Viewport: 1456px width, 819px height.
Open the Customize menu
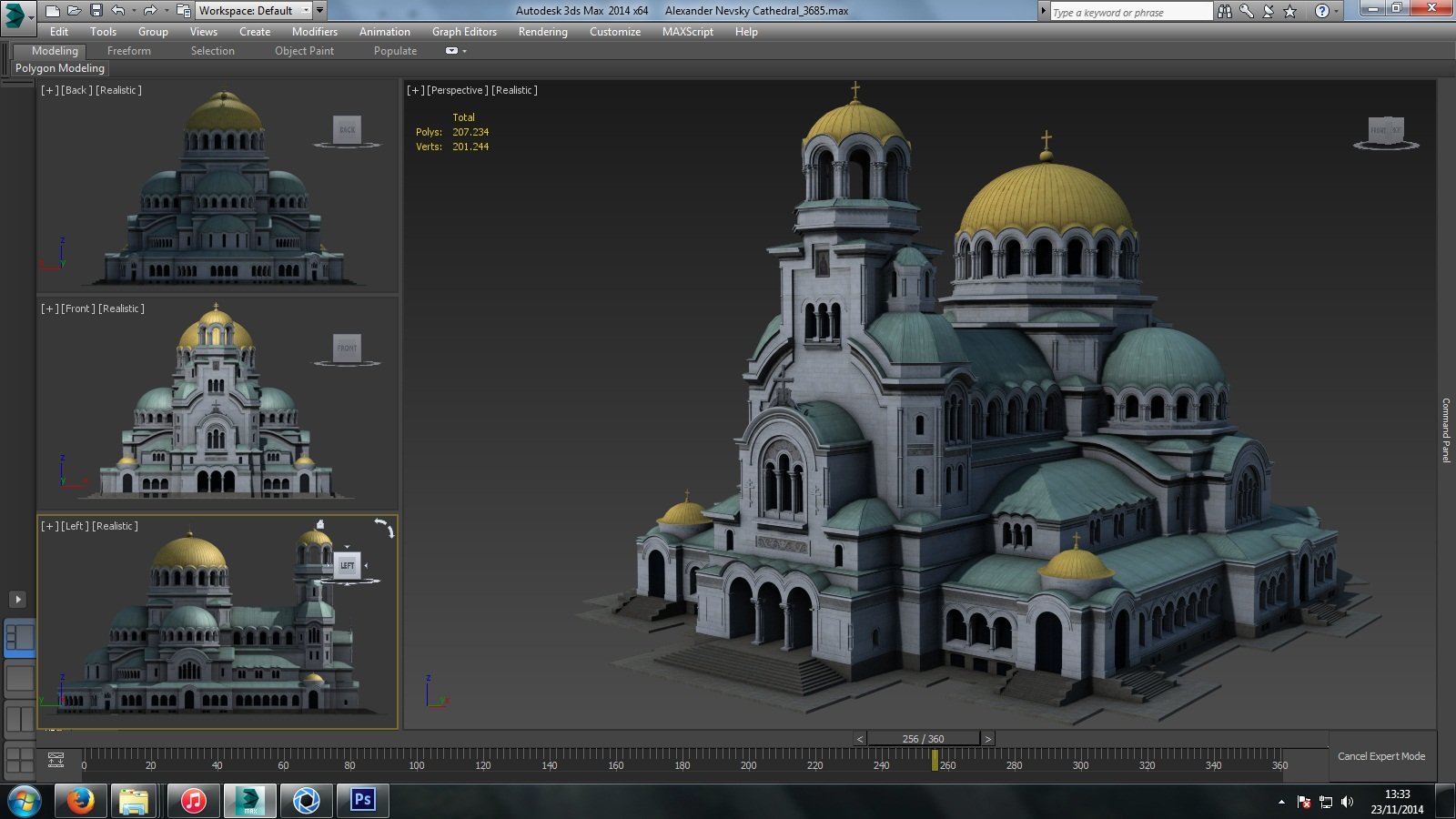point(615,31)
